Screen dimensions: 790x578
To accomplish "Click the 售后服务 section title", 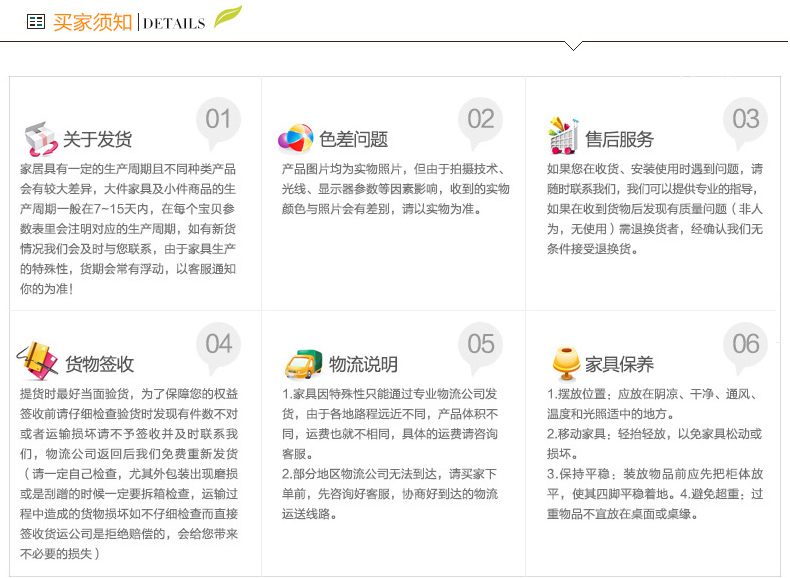I will click(619, 139).
